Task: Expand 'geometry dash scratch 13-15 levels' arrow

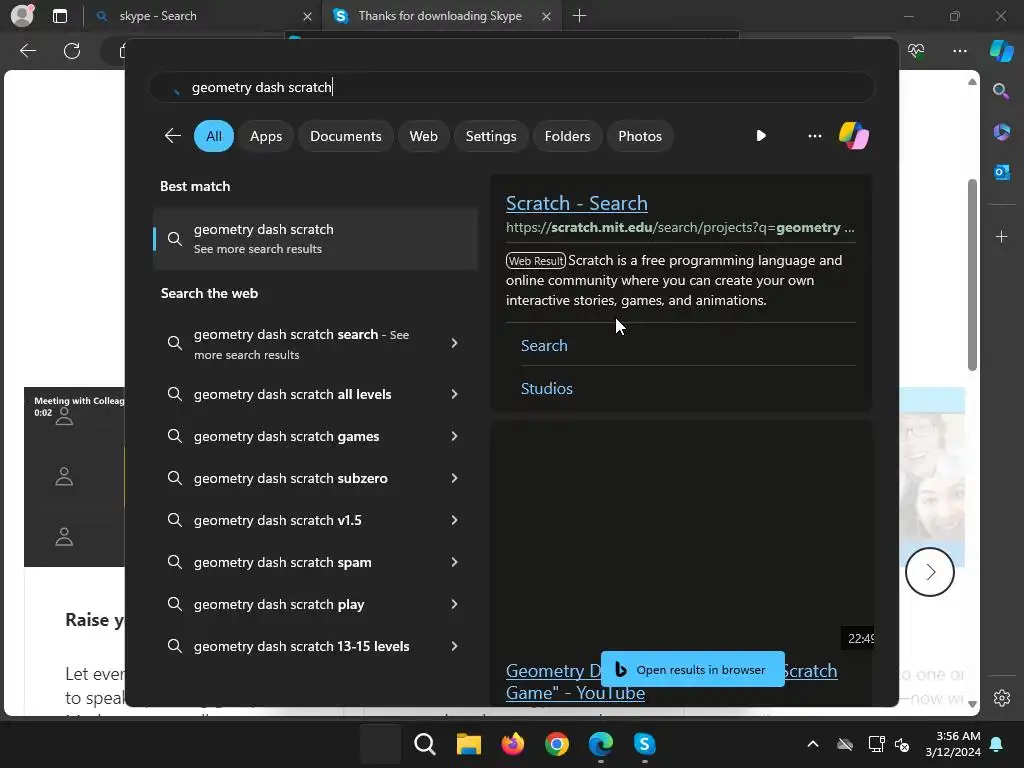Action: (x=454, y=646)
